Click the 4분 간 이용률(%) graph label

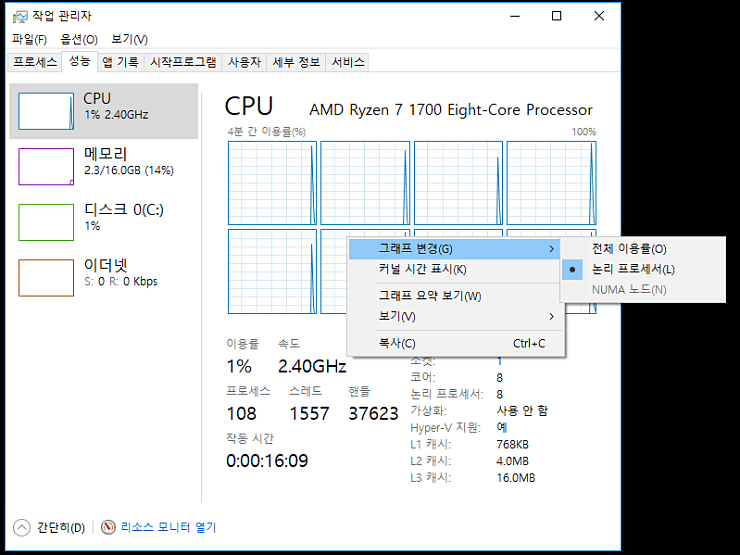click(267, 132)
